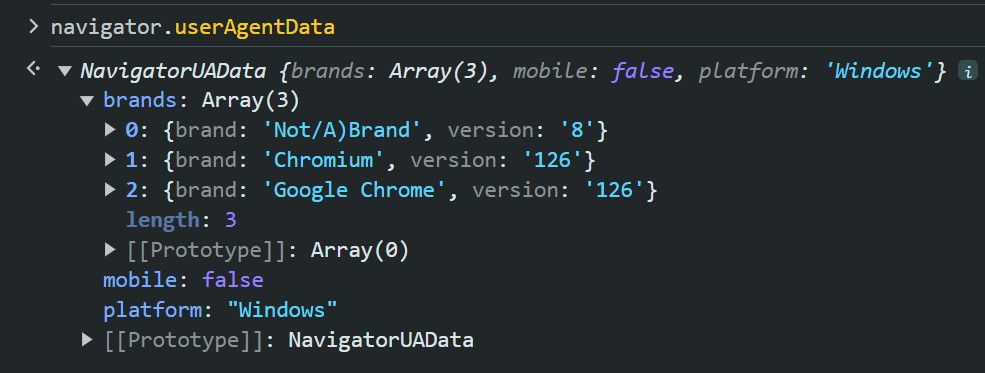Click the navigator.userAgentData command text
The image size is (985, 373).
pos(193,28)
